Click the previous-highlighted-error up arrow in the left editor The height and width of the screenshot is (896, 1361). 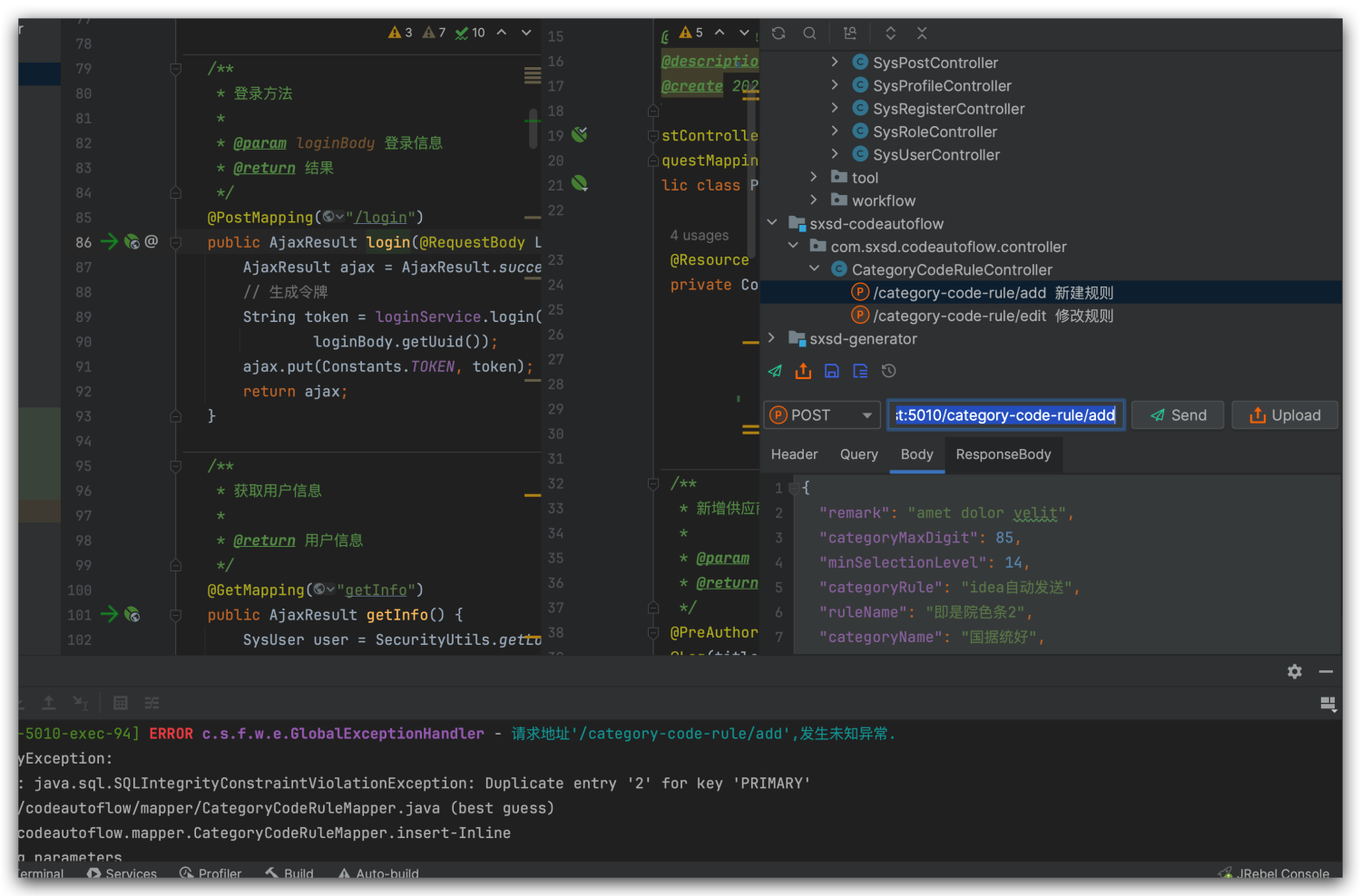coord(501,33)
